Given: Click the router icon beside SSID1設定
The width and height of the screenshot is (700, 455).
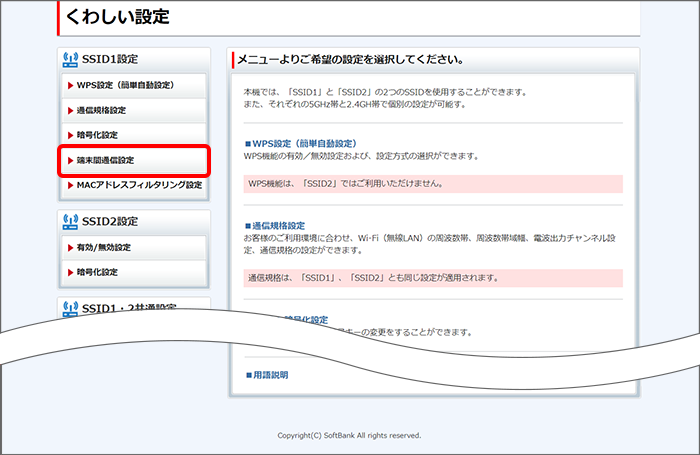Looking at the screenshot, I should 70,60.
